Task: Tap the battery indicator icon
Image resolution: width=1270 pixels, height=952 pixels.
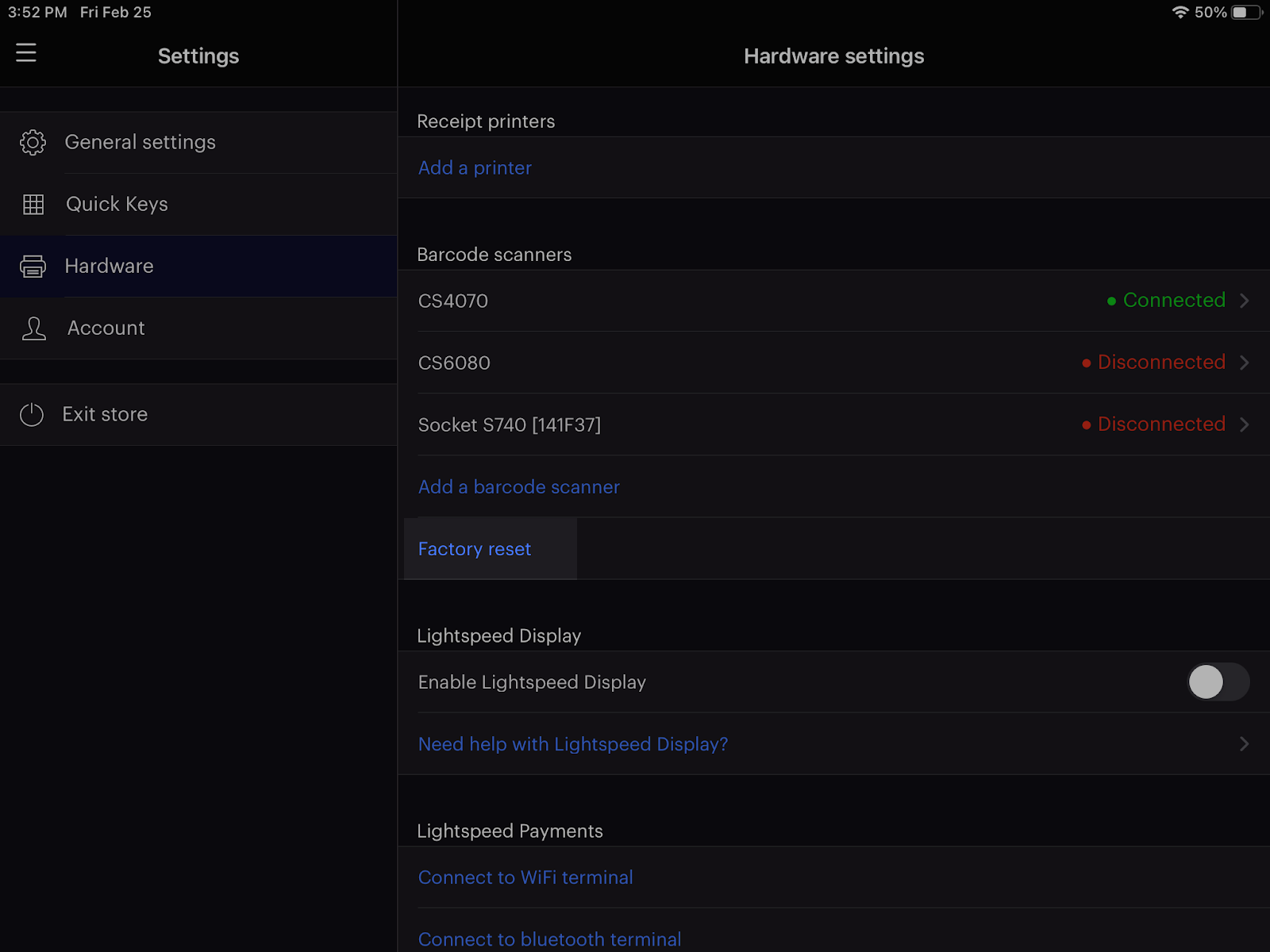Action: [1246, 13]
